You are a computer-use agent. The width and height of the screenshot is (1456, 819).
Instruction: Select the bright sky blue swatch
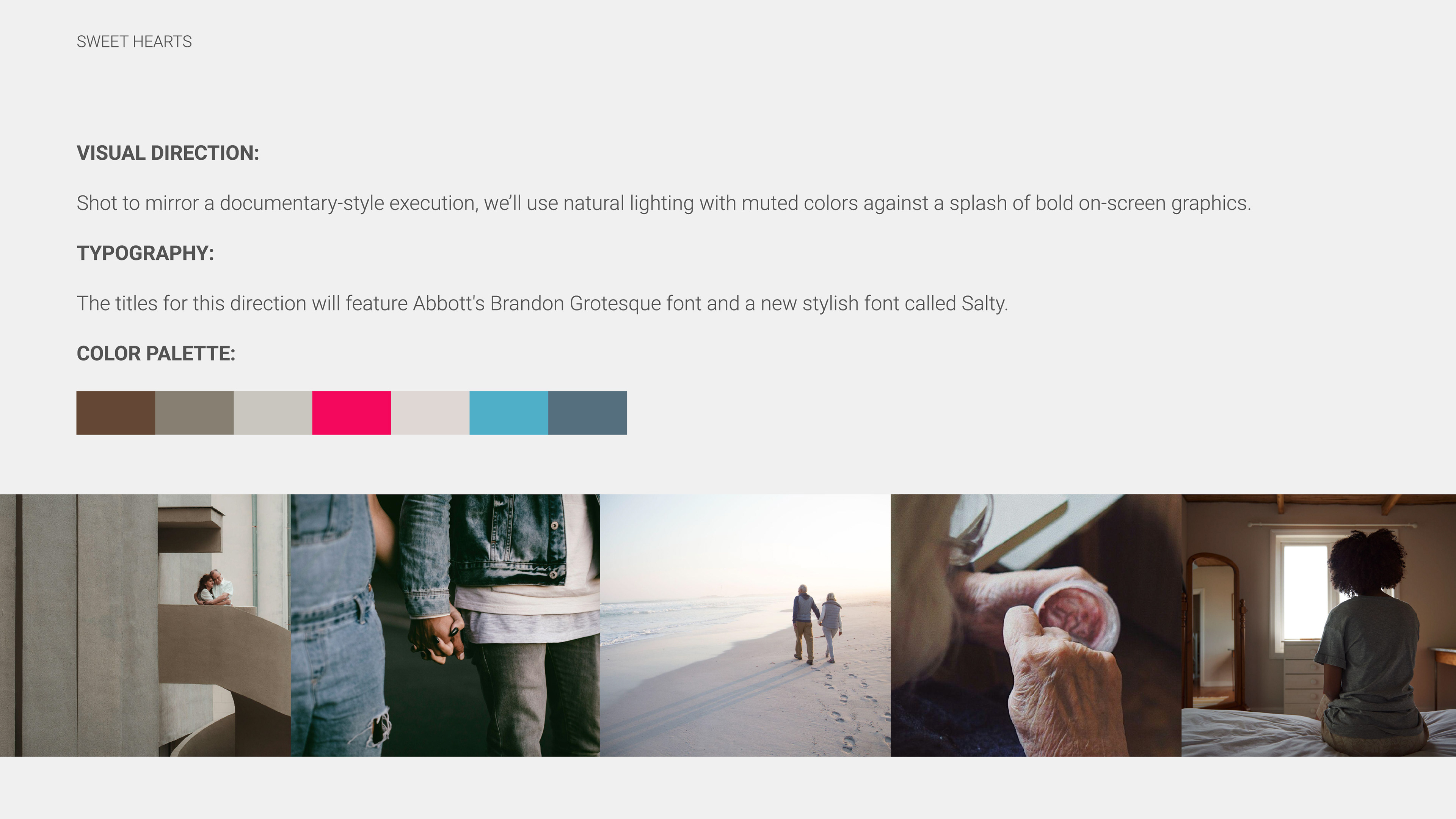[508, 413]
